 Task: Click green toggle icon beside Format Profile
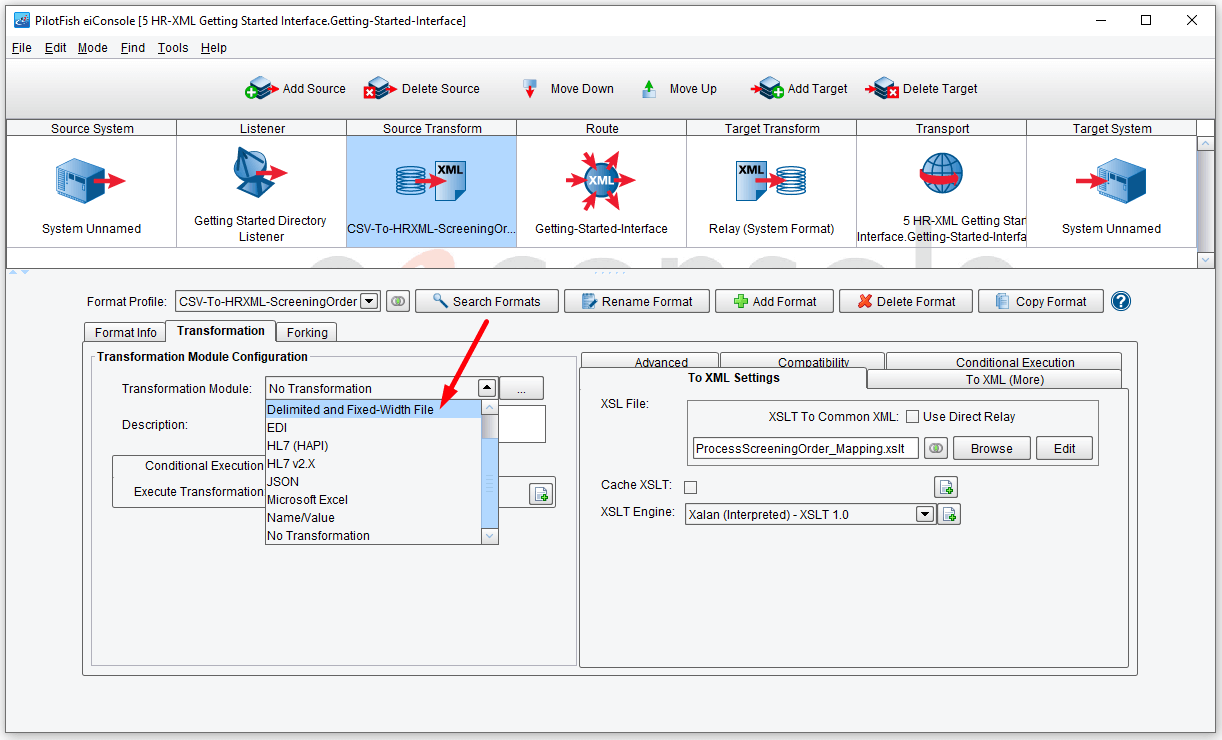coord(398,301)
